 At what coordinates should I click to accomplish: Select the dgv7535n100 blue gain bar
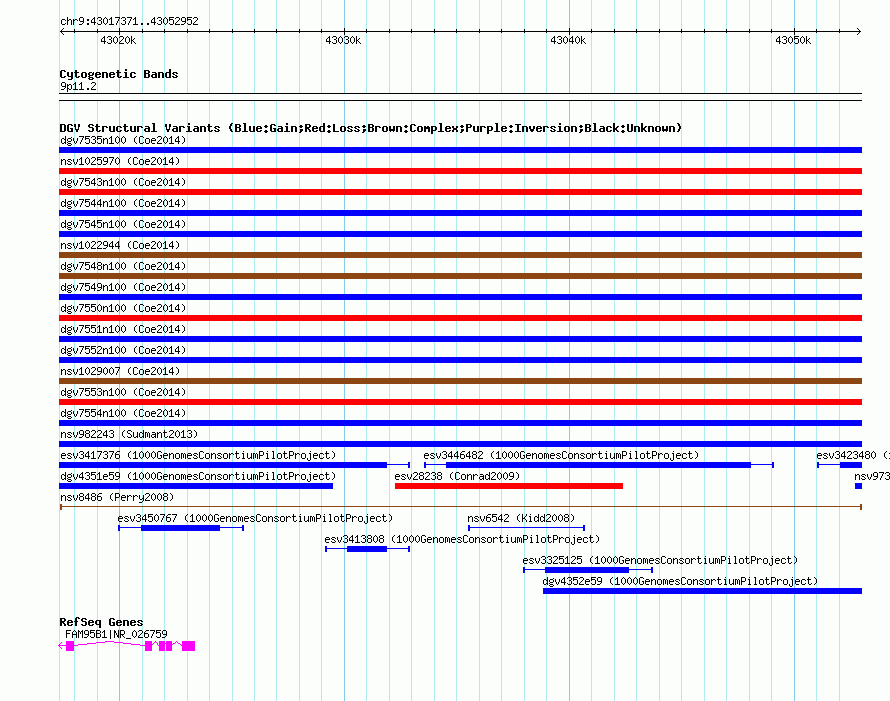click(x=460, y=150)
